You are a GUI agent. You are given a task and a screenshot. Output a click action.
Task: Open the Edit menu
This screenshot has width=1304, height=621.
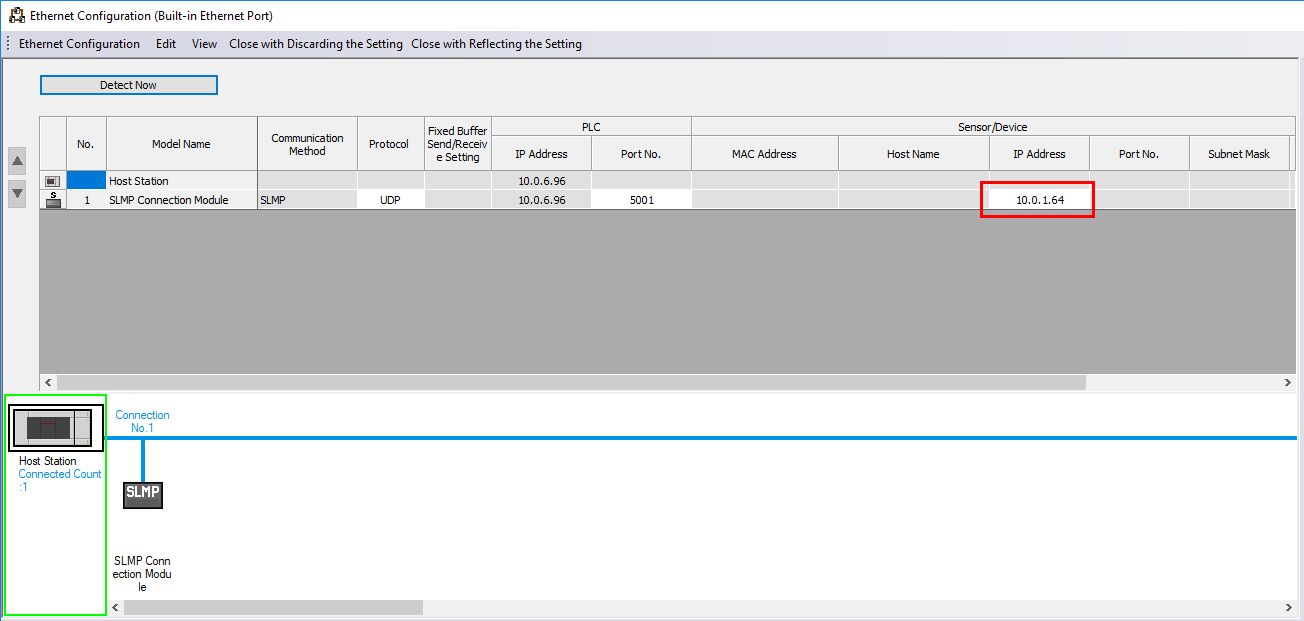point(166,44)
